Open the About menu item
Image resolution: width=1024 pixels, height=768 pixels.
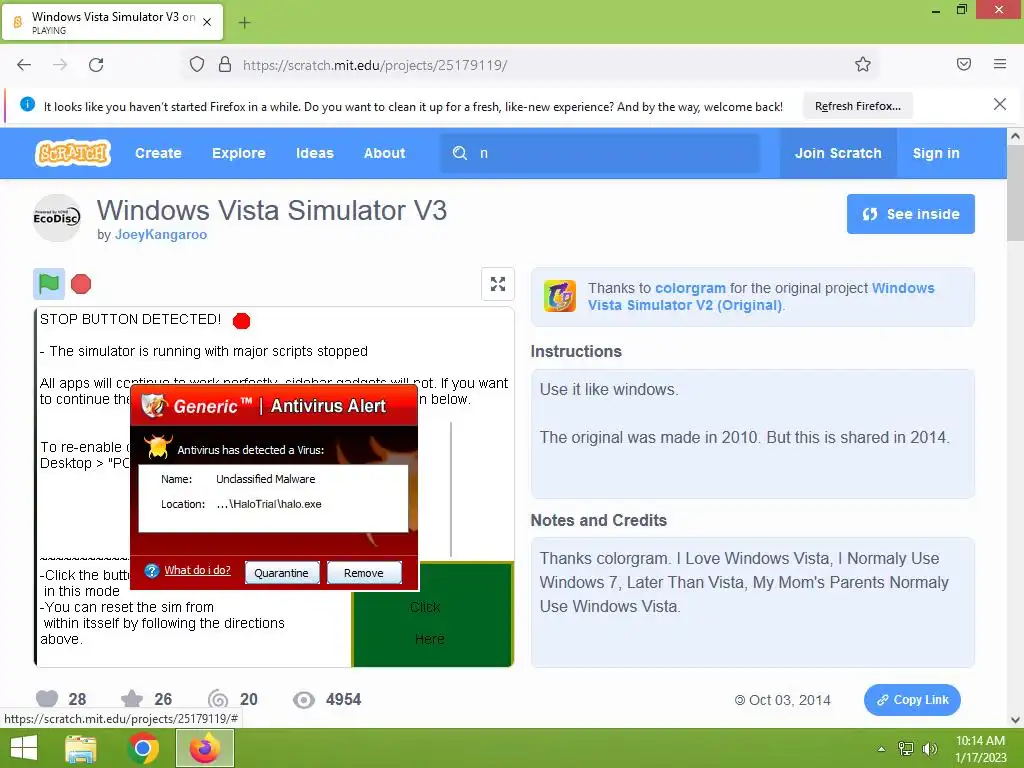click(385, 153)
